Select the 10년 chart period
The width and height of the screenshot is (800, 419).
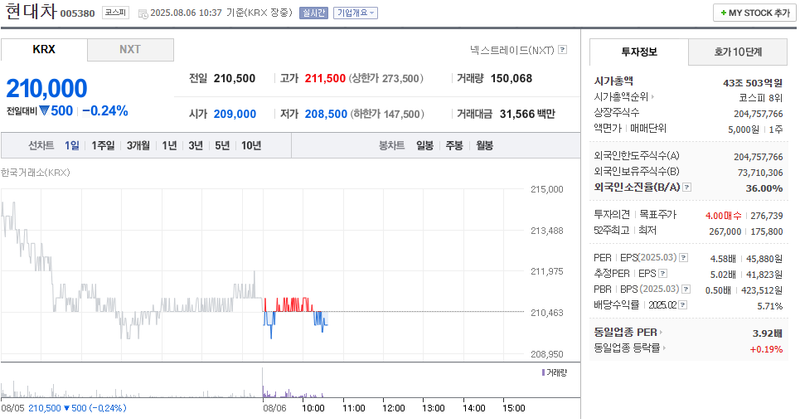tap(252, 145)
